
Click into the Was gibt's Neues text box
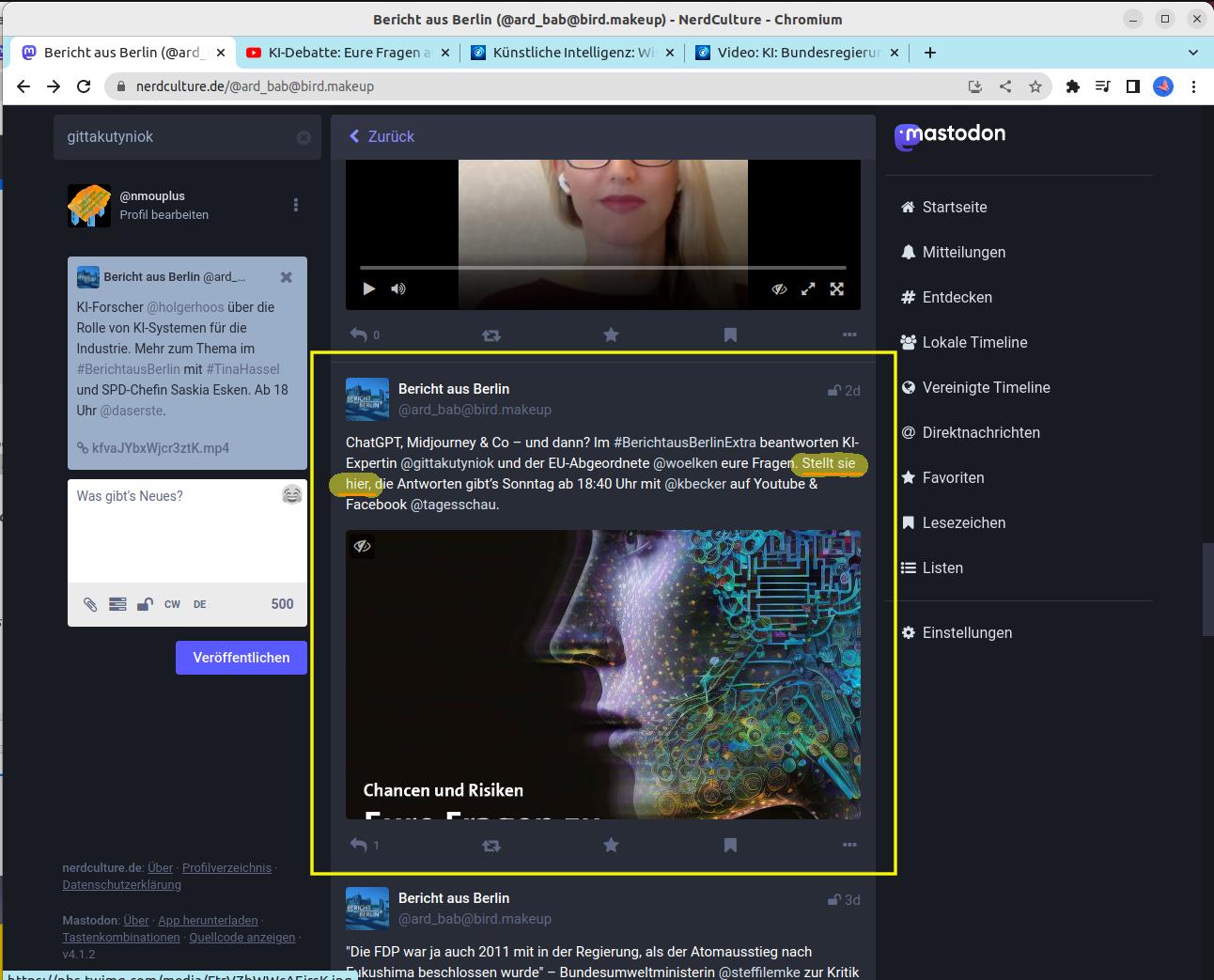pos(187,531)
